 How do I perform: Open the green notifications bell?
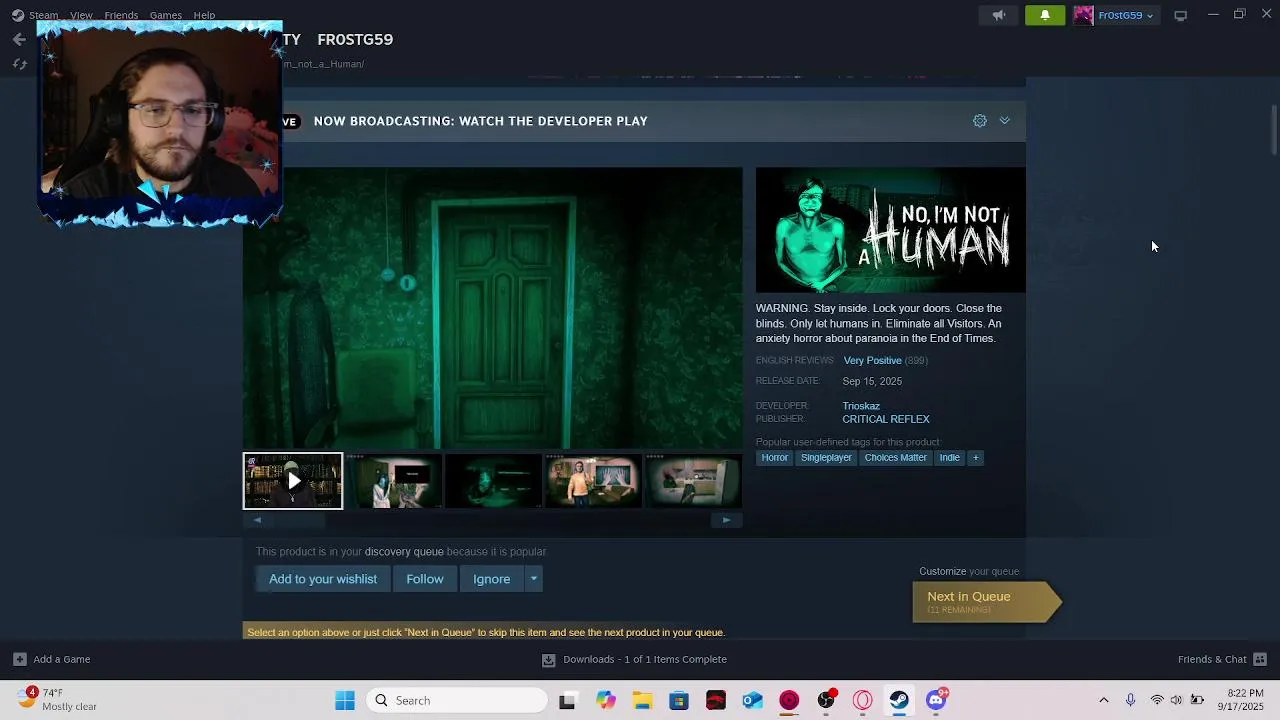[x=1045, y=15]
